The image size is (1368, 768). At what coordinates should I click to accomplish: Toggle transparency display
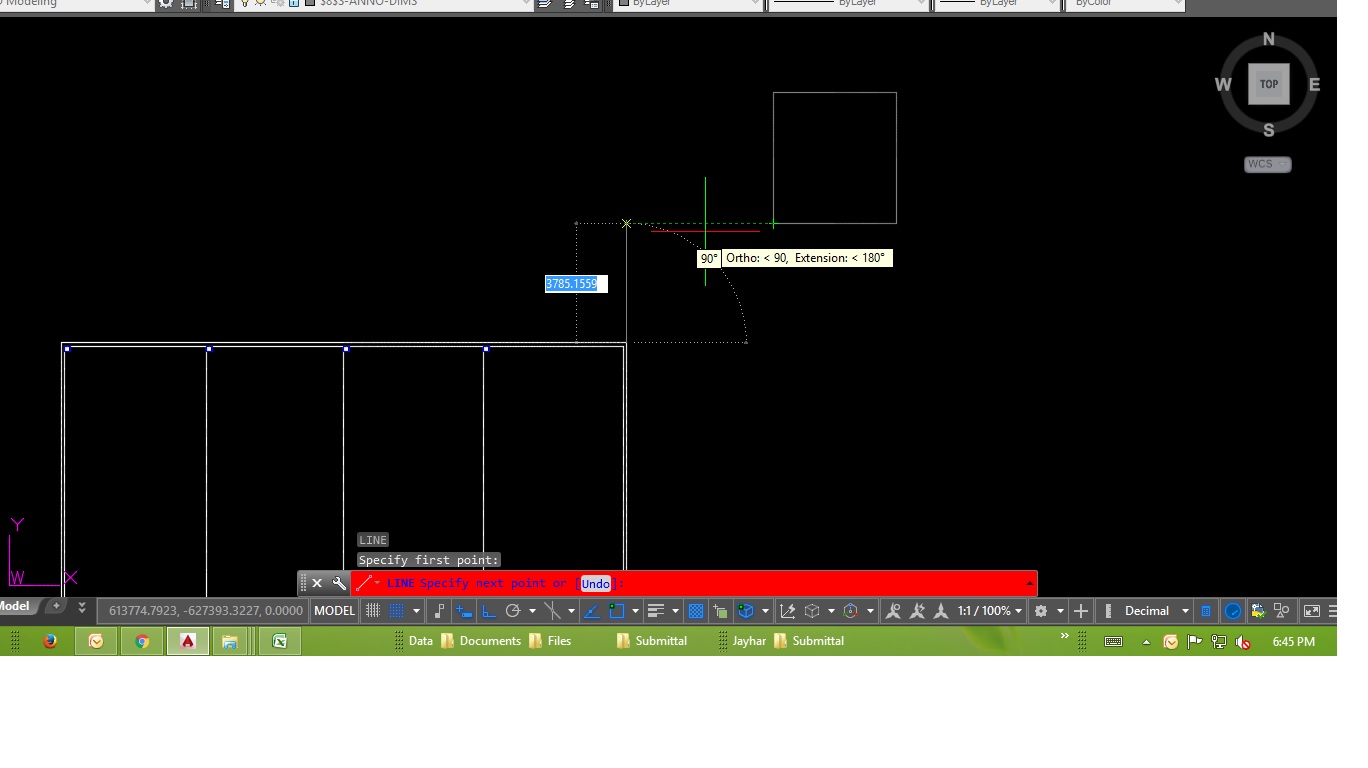pos(696,611)
